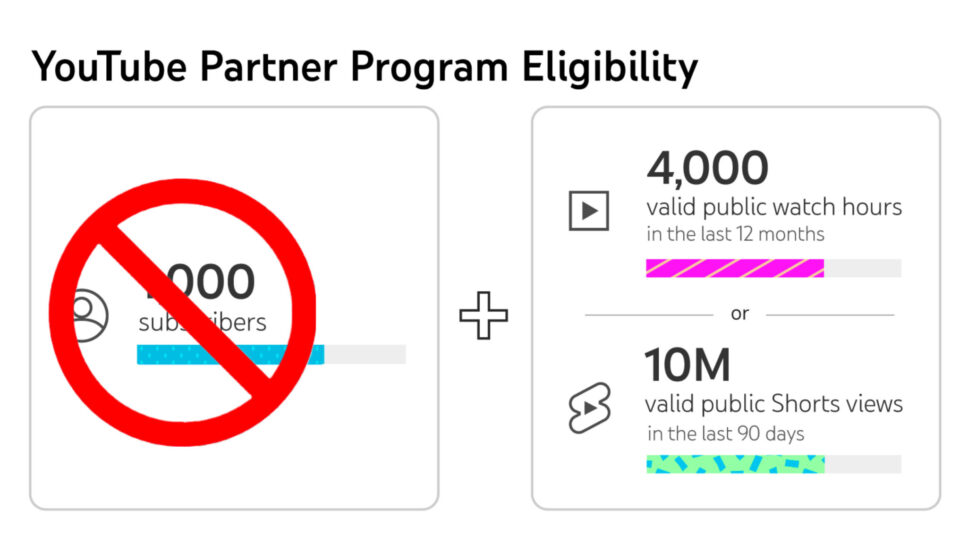Click the watch hours play icon
The width and height of the screenshot is (968, 544).
(589, 210)
